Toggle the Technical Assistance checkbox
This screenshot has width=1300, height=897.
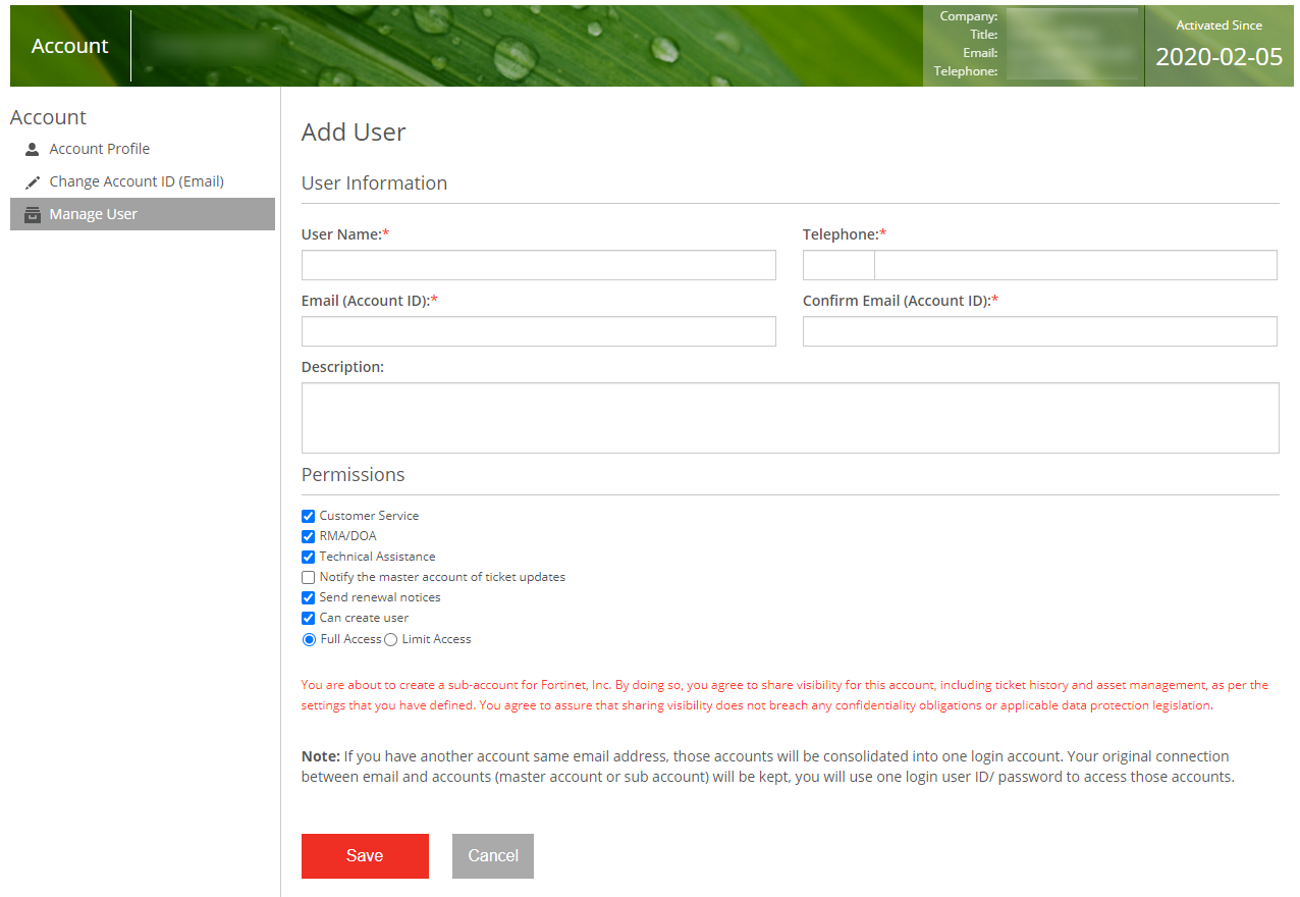(309, 557)
